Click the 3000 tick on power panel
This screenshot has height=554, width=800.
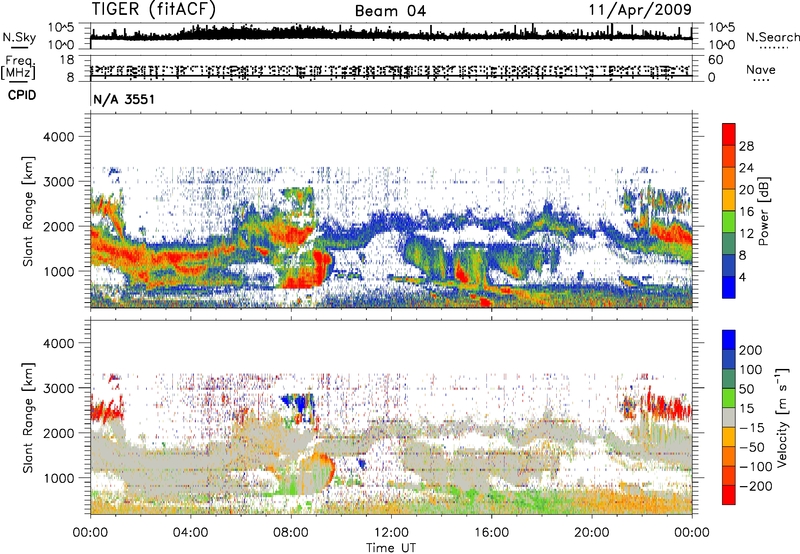[58, 182]
